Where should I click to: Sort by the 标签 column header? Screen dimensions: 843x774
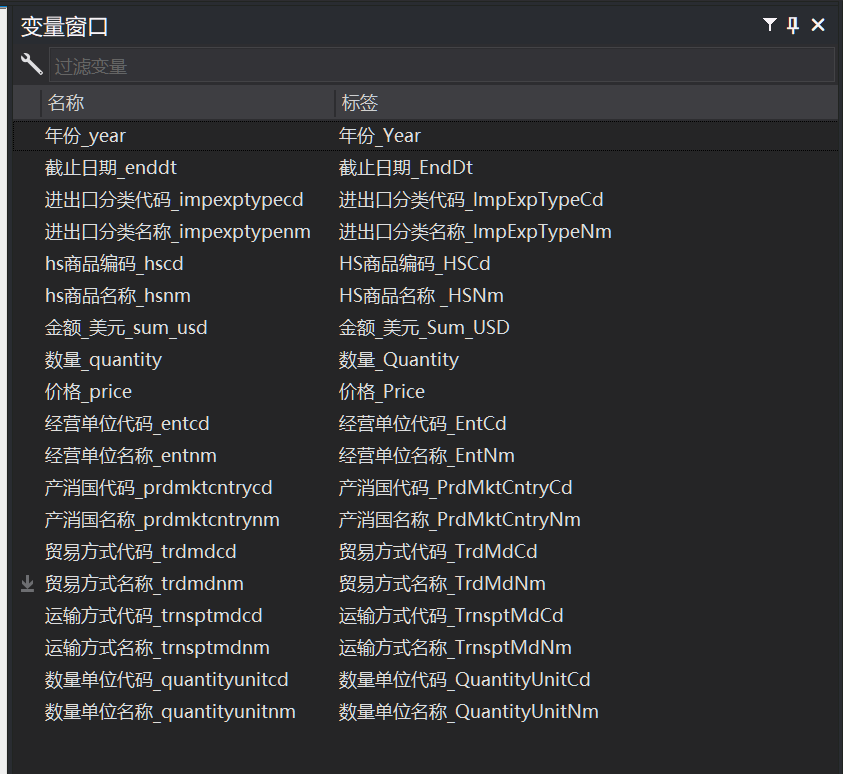(360, 103)
